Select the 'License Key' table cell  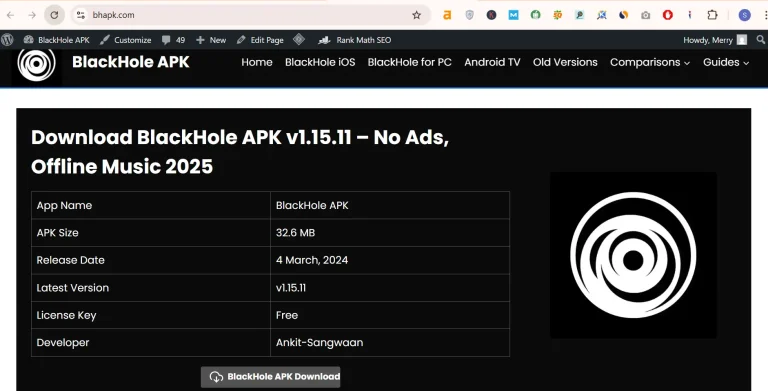pyautogui.click(x=151, y=315)
